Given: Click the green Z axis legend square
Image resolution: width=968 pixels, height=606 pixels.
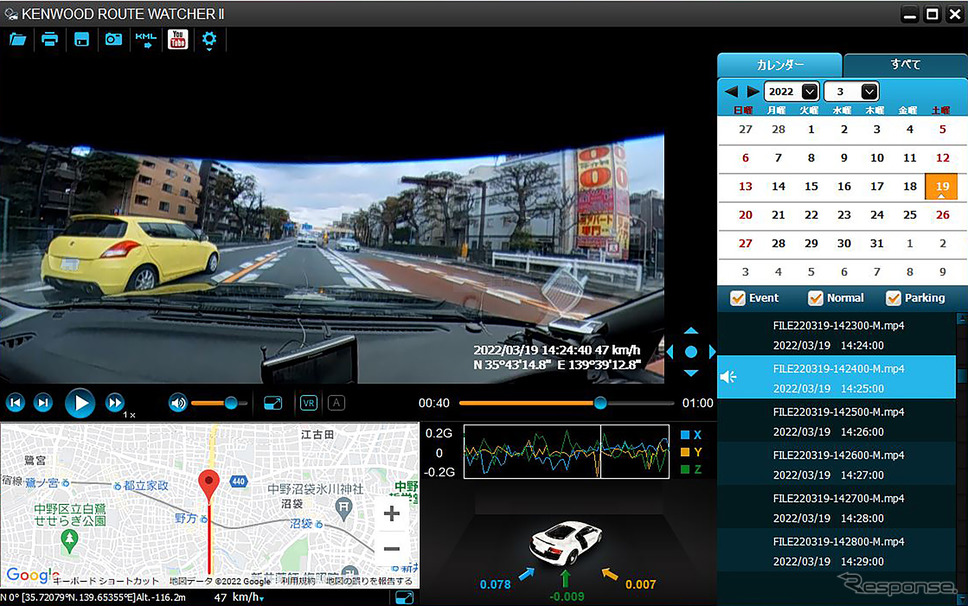Looking at the screenshot, I should click(x=685, y=470).
